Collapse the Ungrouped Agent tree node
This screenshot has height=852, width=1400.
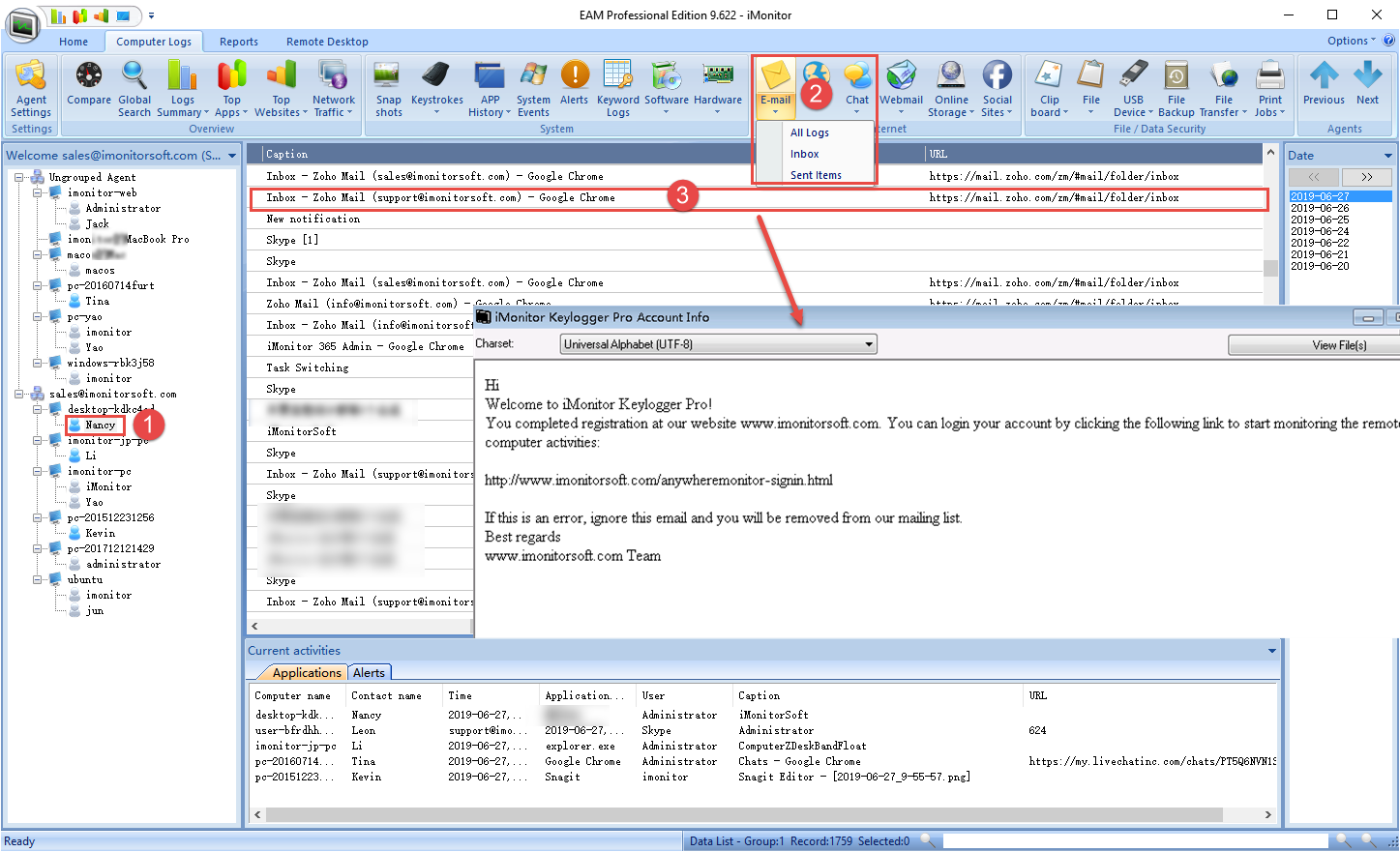[x=18, y=177]
